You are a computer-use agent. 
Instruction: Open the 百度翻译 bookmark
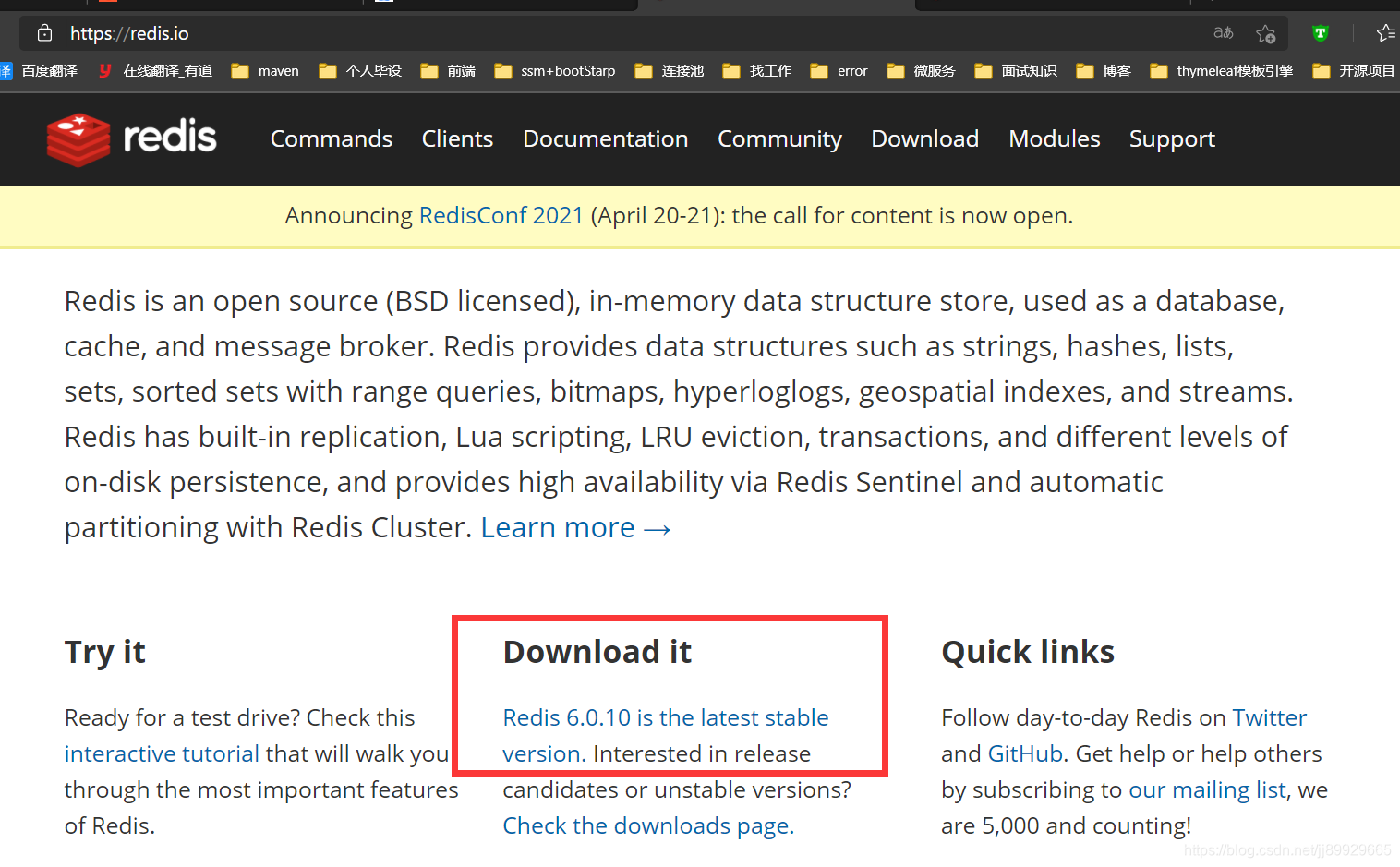pyautogui.click(x=39, y=71)
